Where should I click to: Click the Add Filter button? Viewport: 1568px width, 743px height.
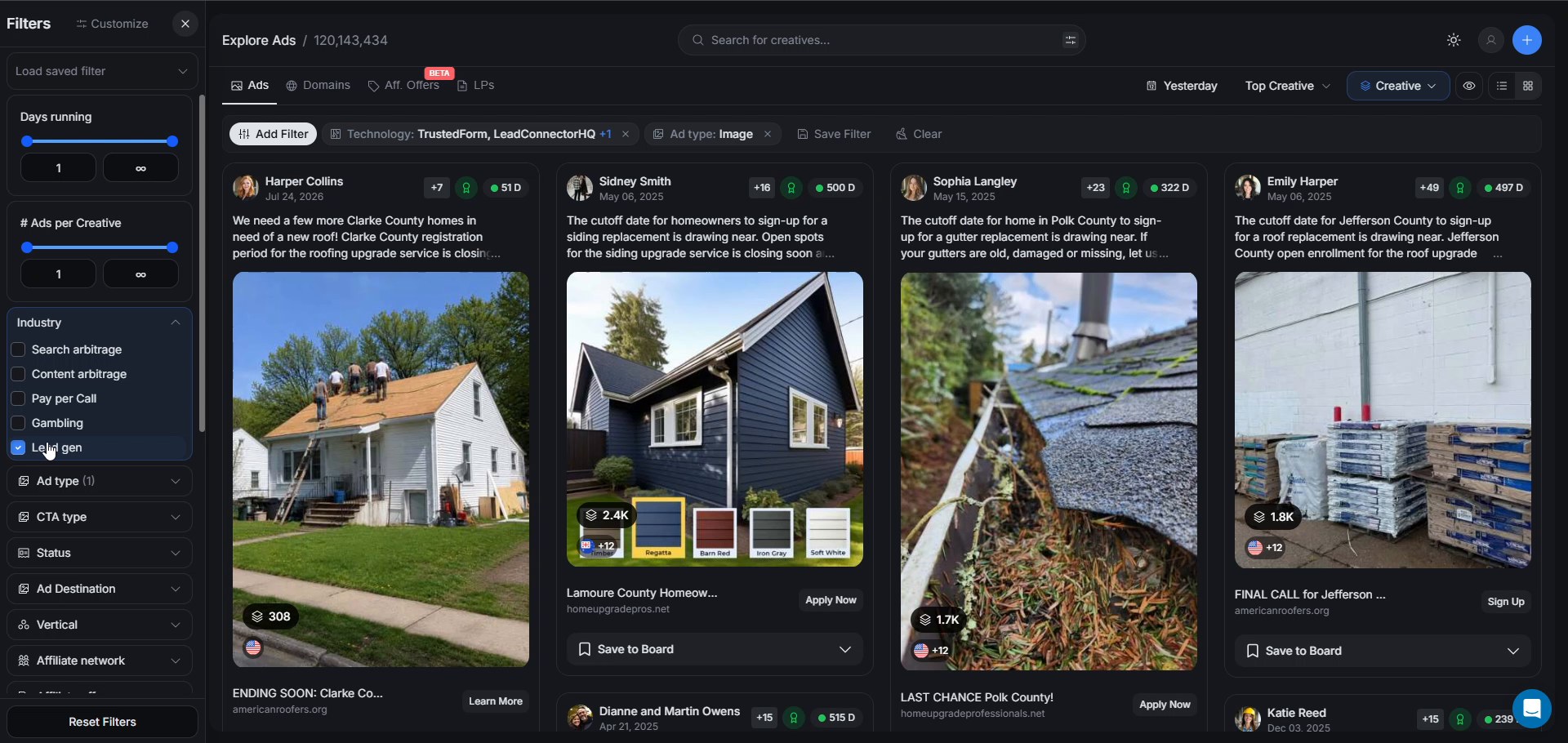[x=273, y=134]
